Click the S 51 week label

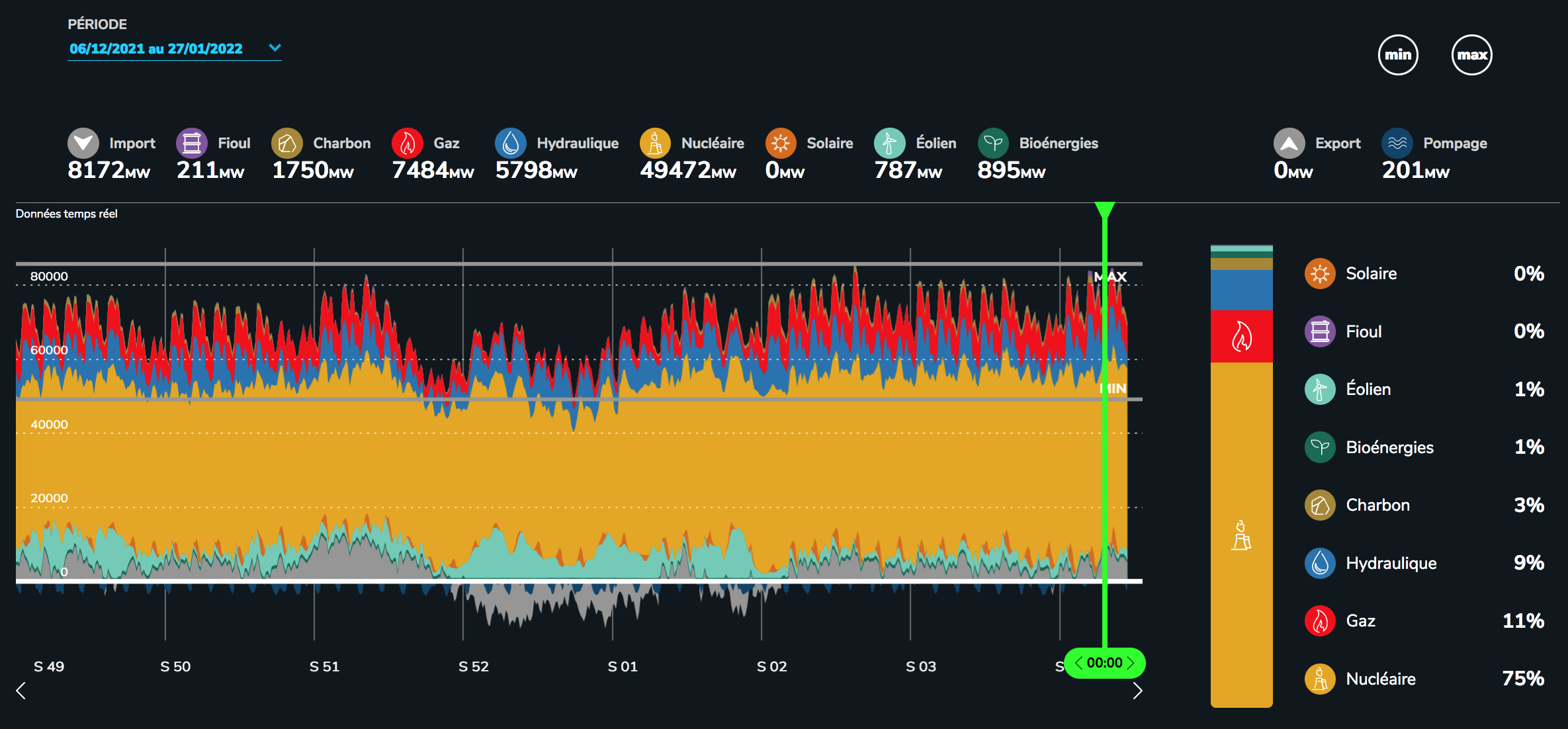[x=324, y=666]
